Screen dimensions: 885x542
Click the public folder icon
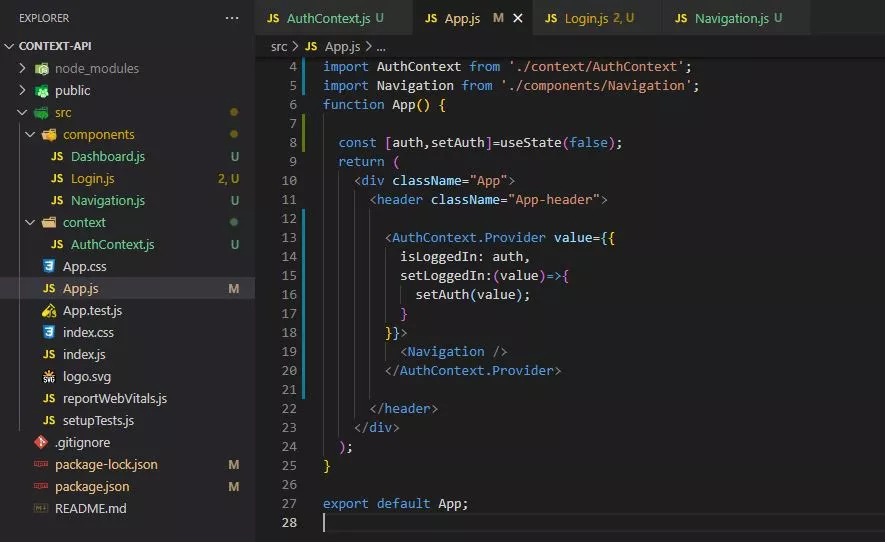pos(41,91)
